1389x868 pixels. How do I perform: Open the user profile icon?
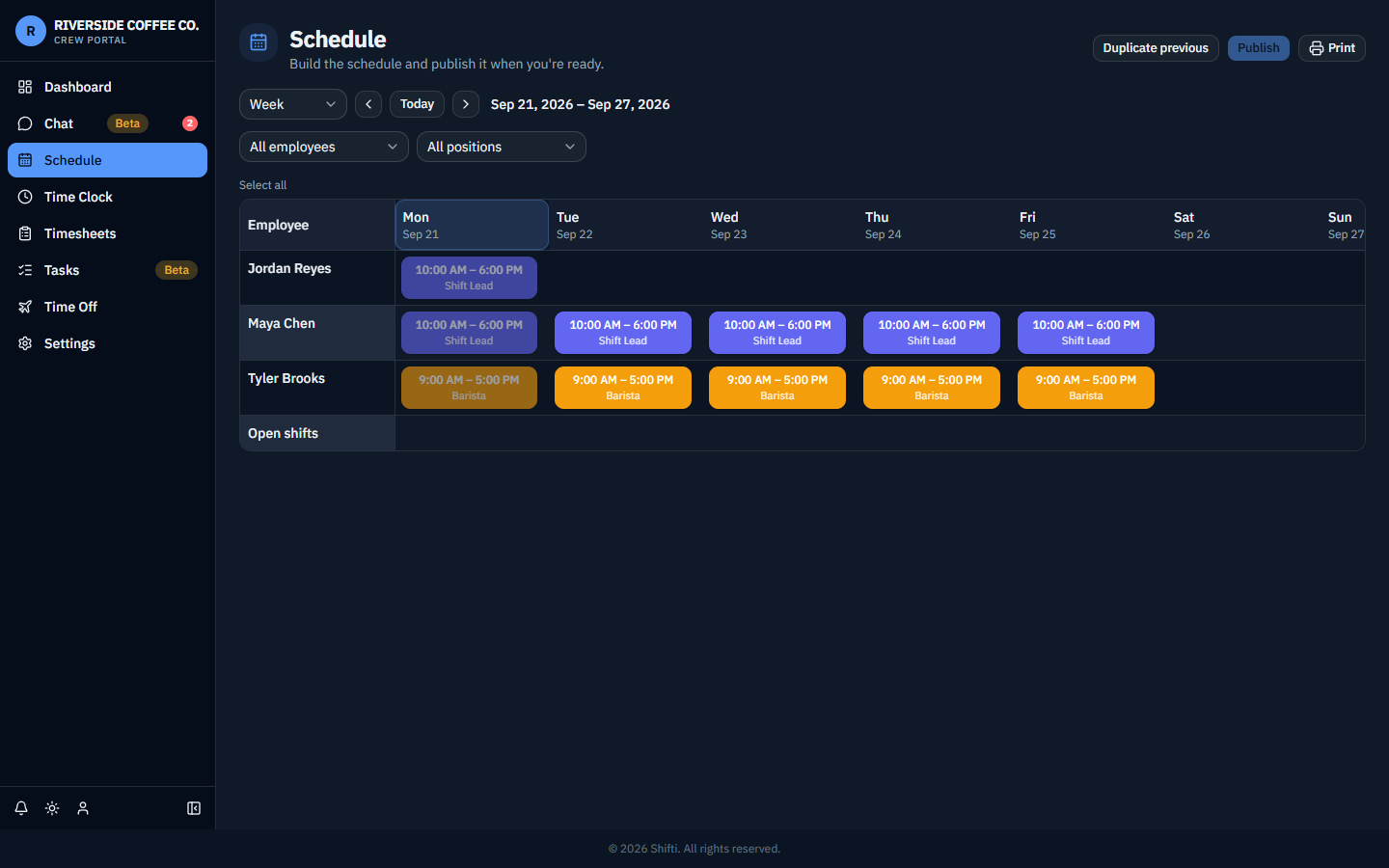pyautogui.click(x=83, y=808)
